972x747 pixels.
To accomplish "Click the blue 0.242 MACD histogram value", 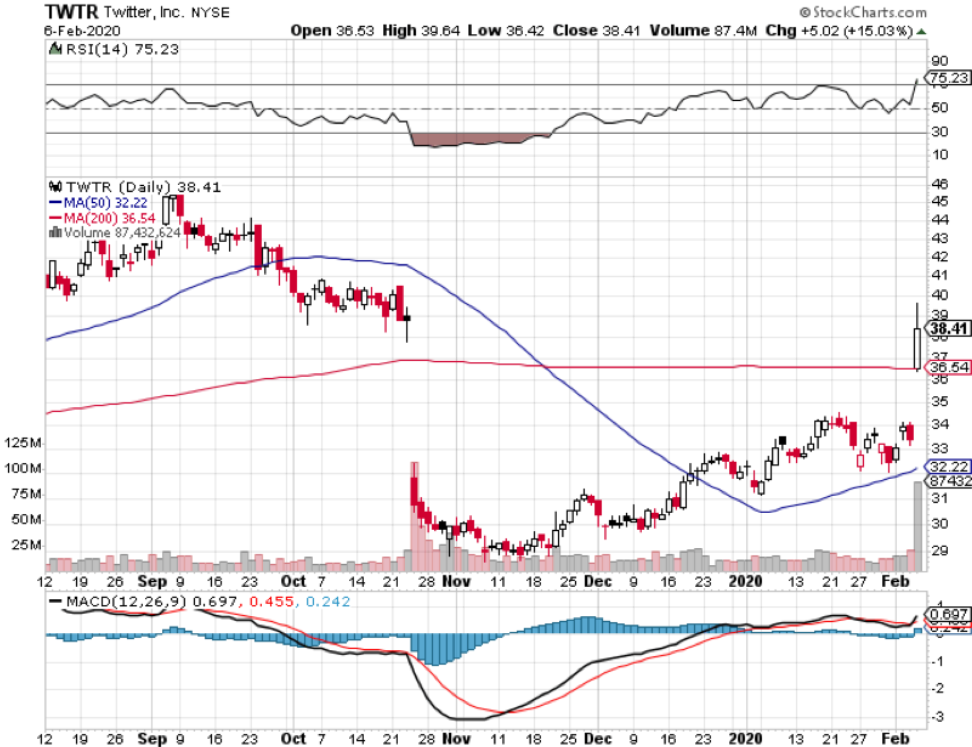I will (329, 601).
